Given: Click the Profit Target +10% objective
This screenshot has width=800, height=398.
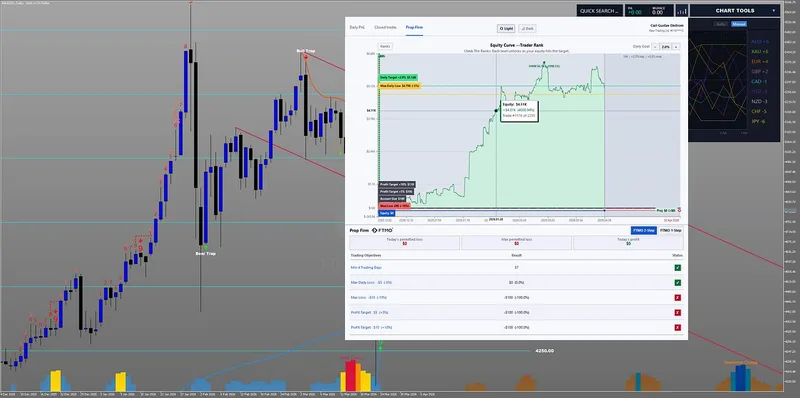Looking at the screenshot, I should point(372,328).
